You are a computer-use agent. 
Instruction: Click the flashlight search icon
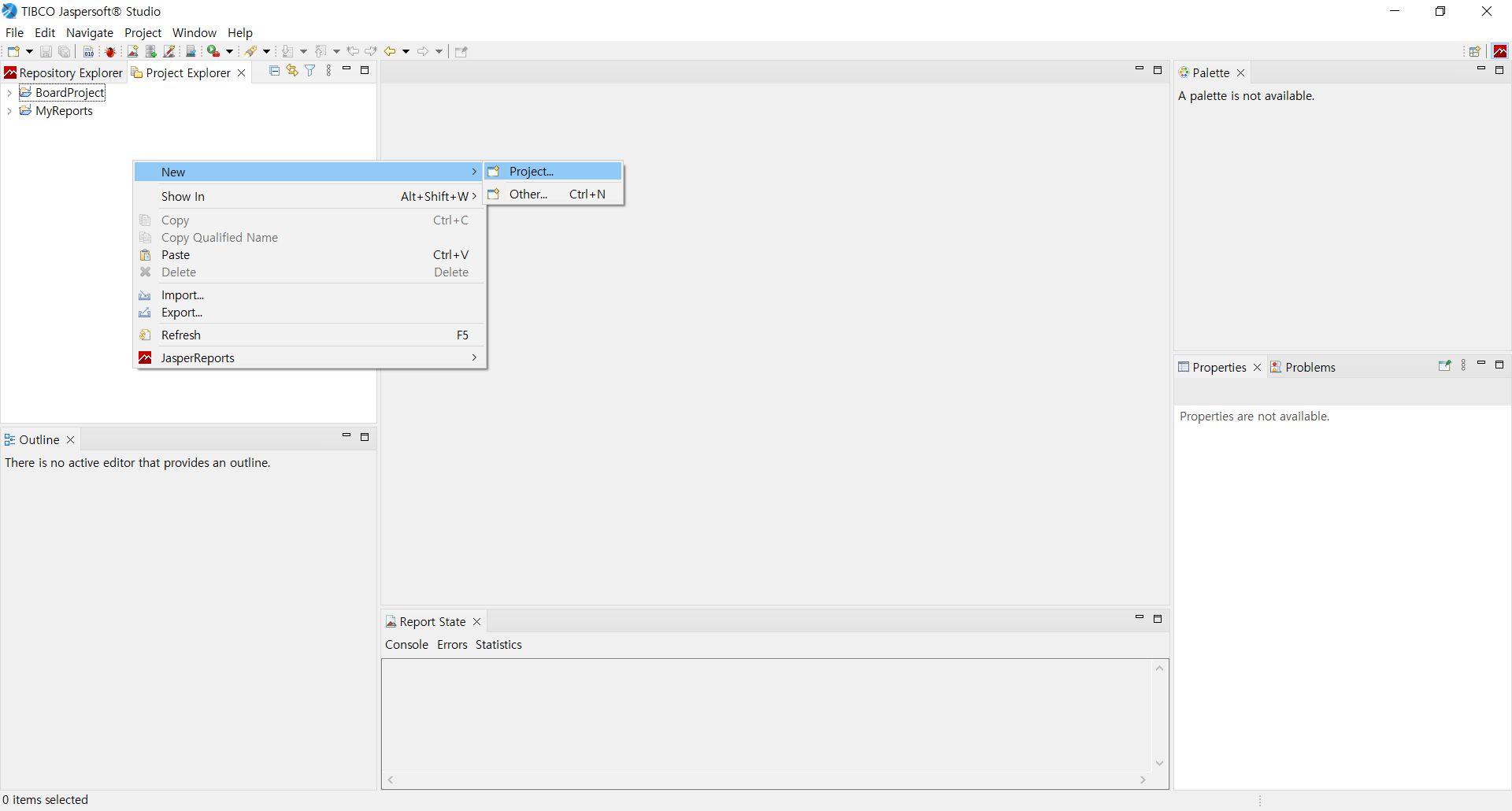(x=250, y=51)
